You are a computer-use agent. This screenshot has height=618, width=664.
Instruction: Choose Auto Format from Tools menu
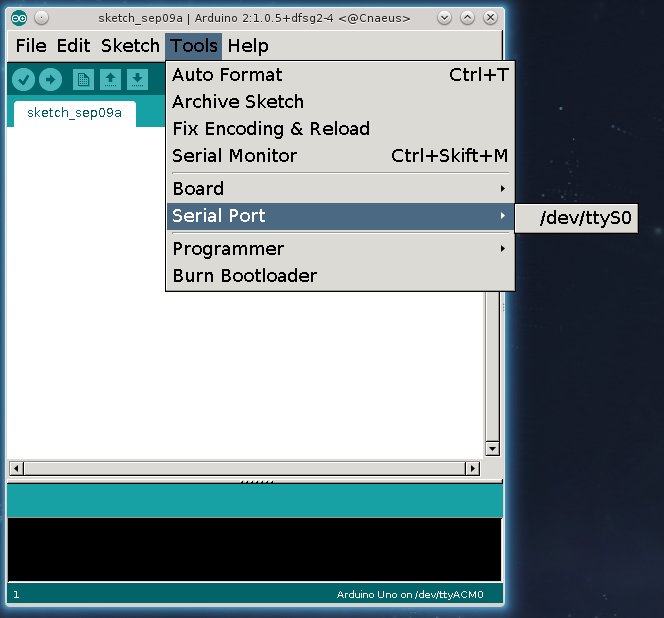click(340, 75)
